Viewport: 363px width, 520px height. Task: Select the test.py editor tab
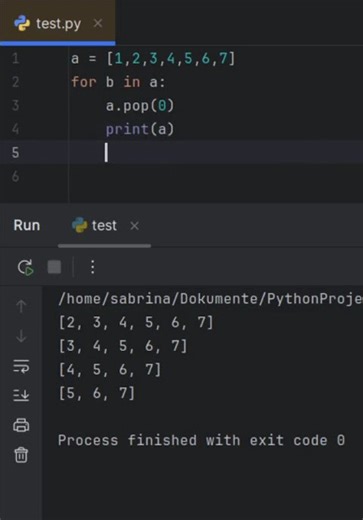(x=58, y=23)
